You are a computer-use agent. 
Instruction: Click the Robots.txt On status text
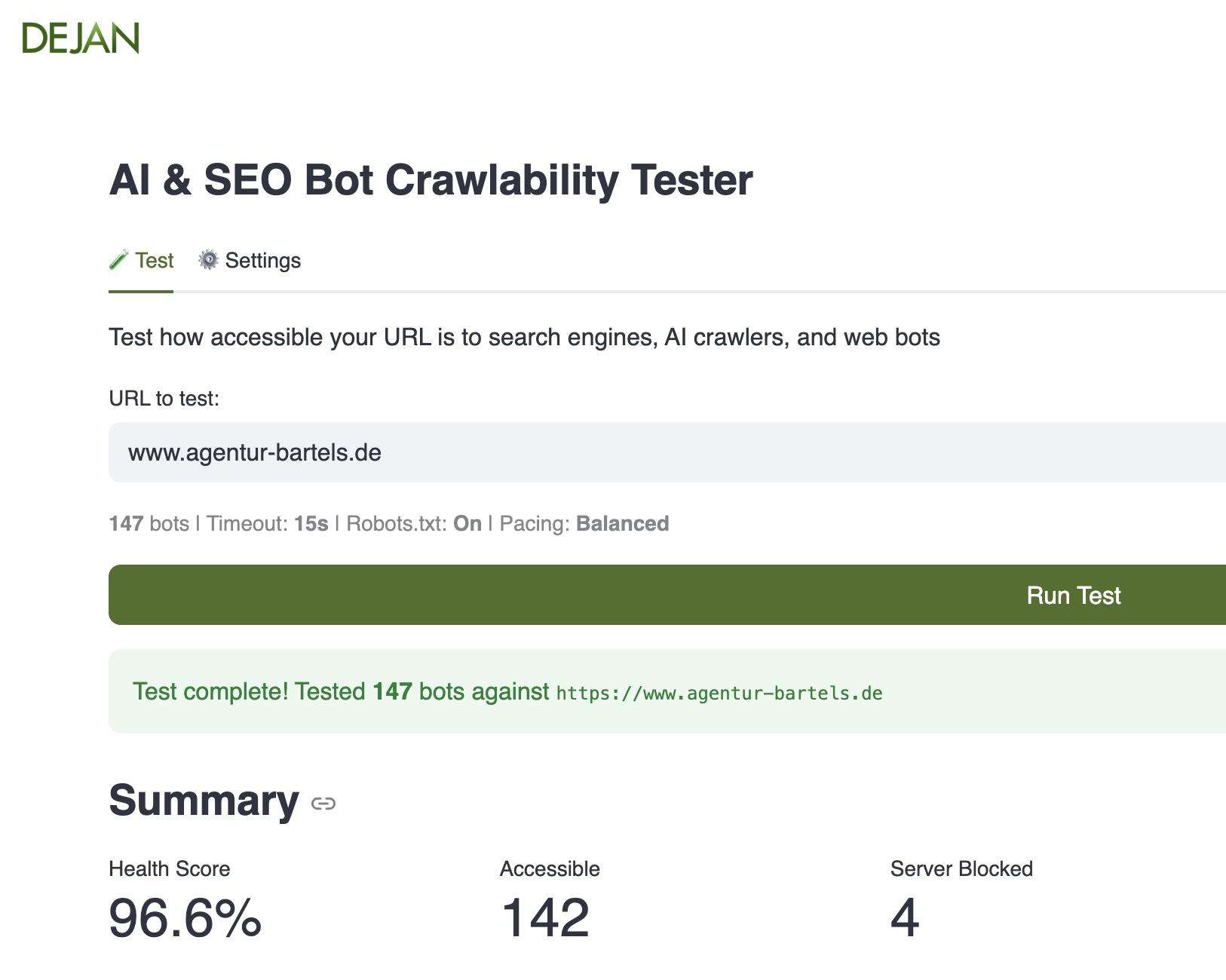(413, 523)
